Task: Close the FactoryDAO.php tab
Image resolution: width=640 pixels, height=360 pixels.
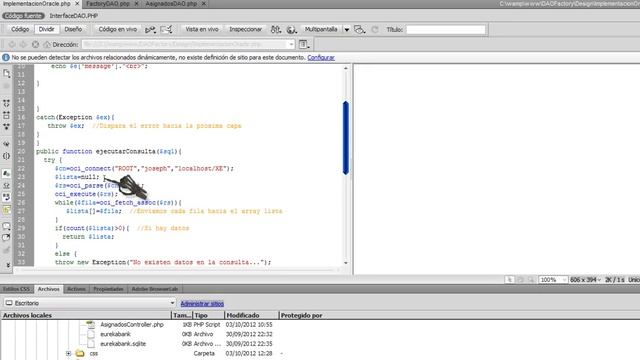Action: coord(136,4)
